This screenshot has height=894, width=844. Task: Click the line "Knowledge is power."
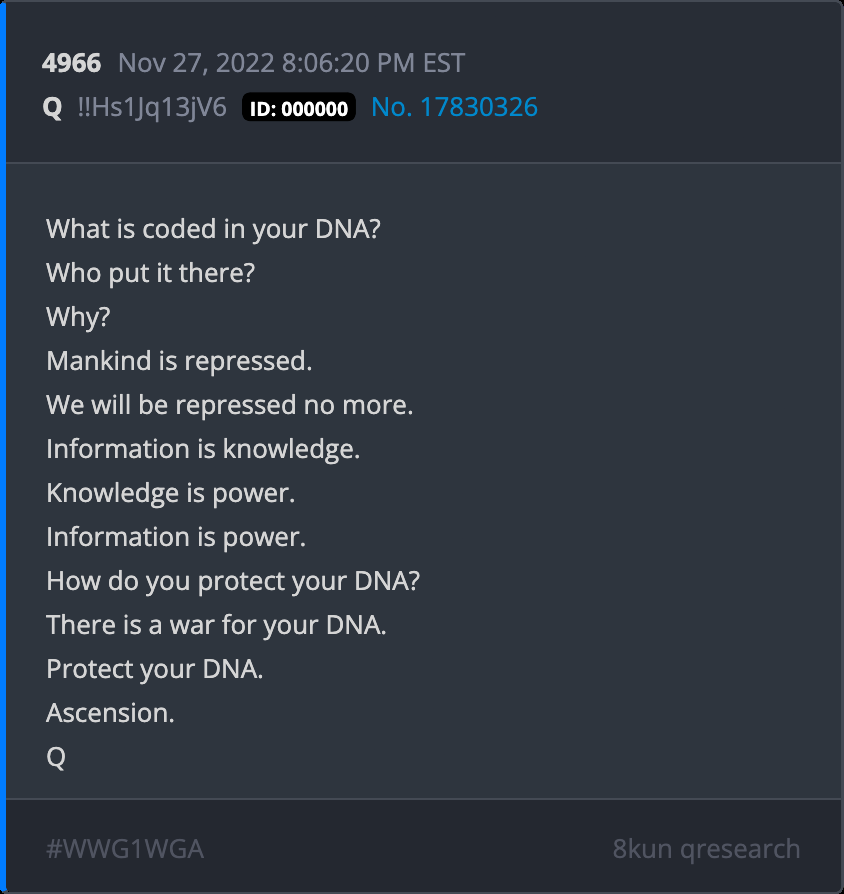pyautogui.click(x=170, y=492)
